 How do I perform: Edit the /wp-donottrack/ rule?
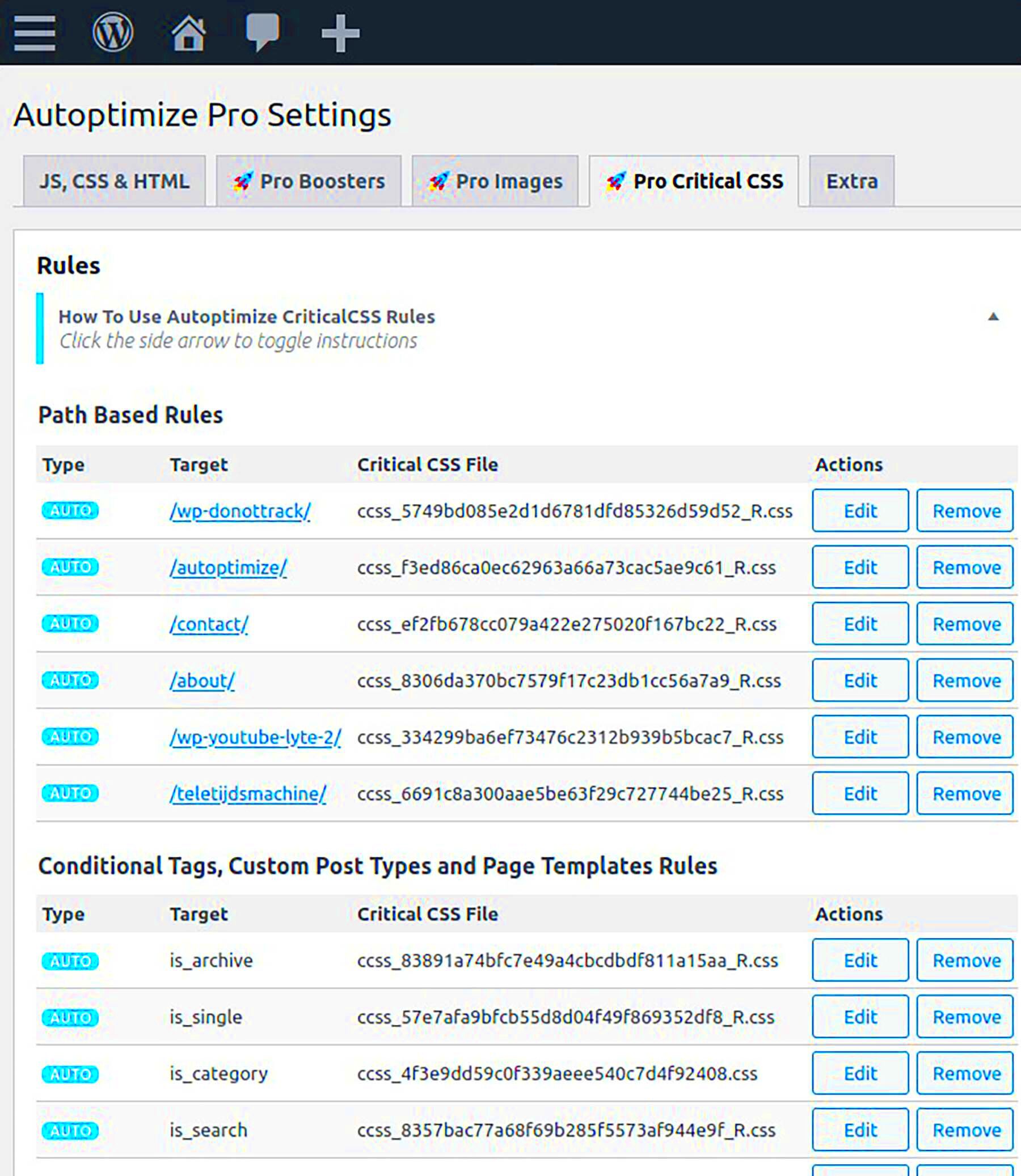tap(860, 511)
